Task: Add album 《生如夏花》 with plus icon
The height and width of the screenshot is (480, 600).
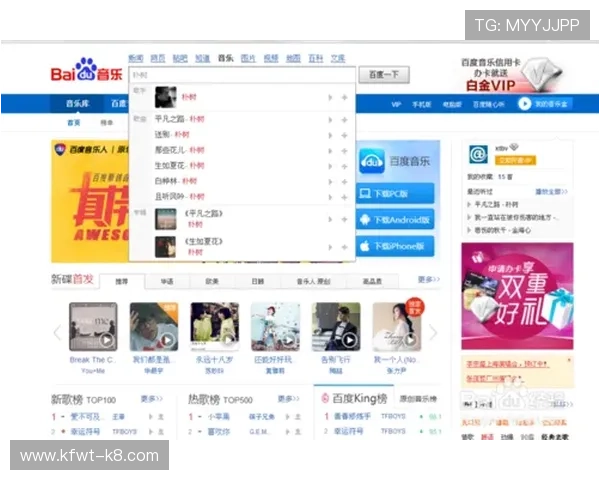Action: (x=344, y=247)
